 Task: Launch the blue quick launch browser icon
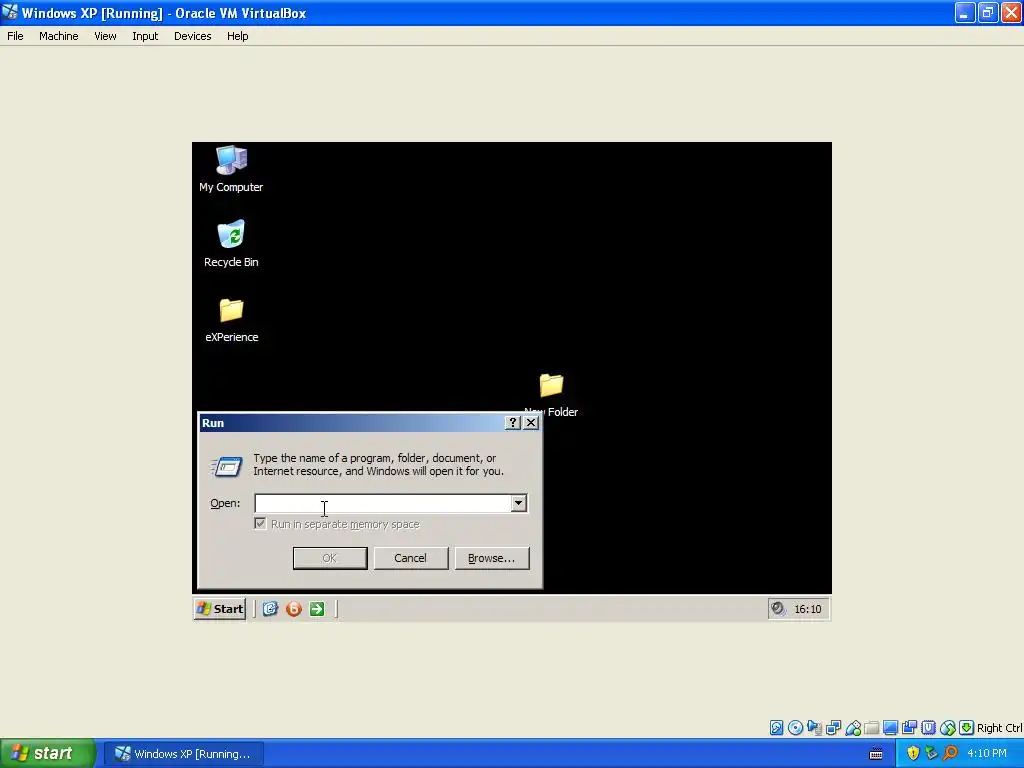pyautogui.click(x=270, y=609)
